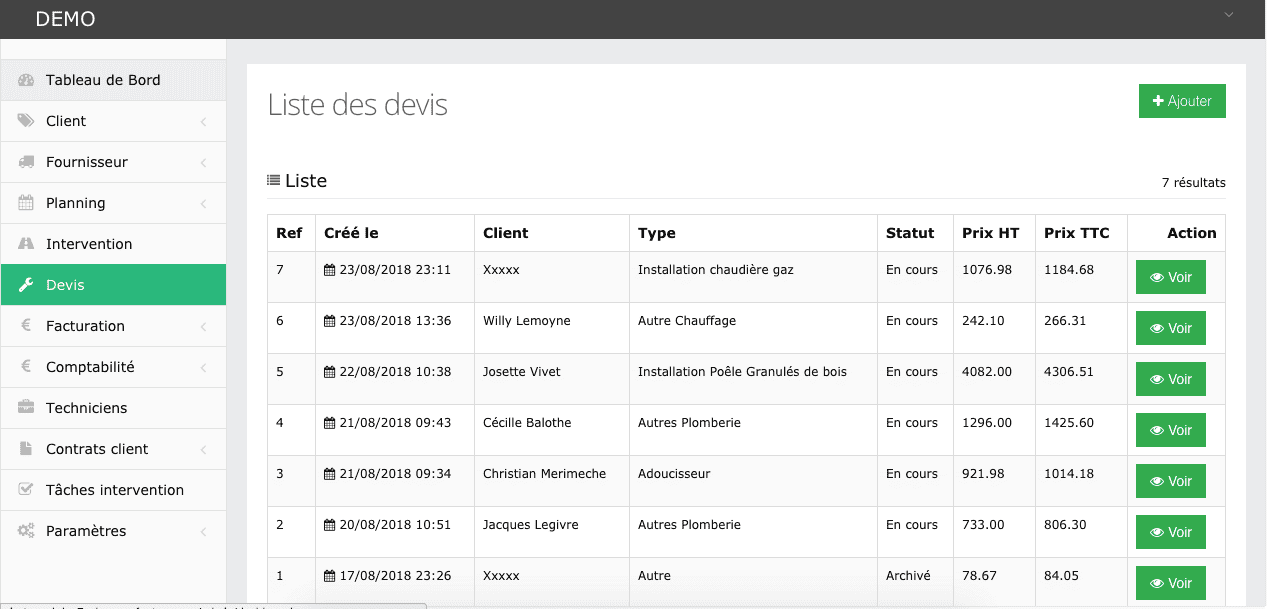Click the gears icon beside Paramètres
Screen dimensions: 1267x609
26,531
